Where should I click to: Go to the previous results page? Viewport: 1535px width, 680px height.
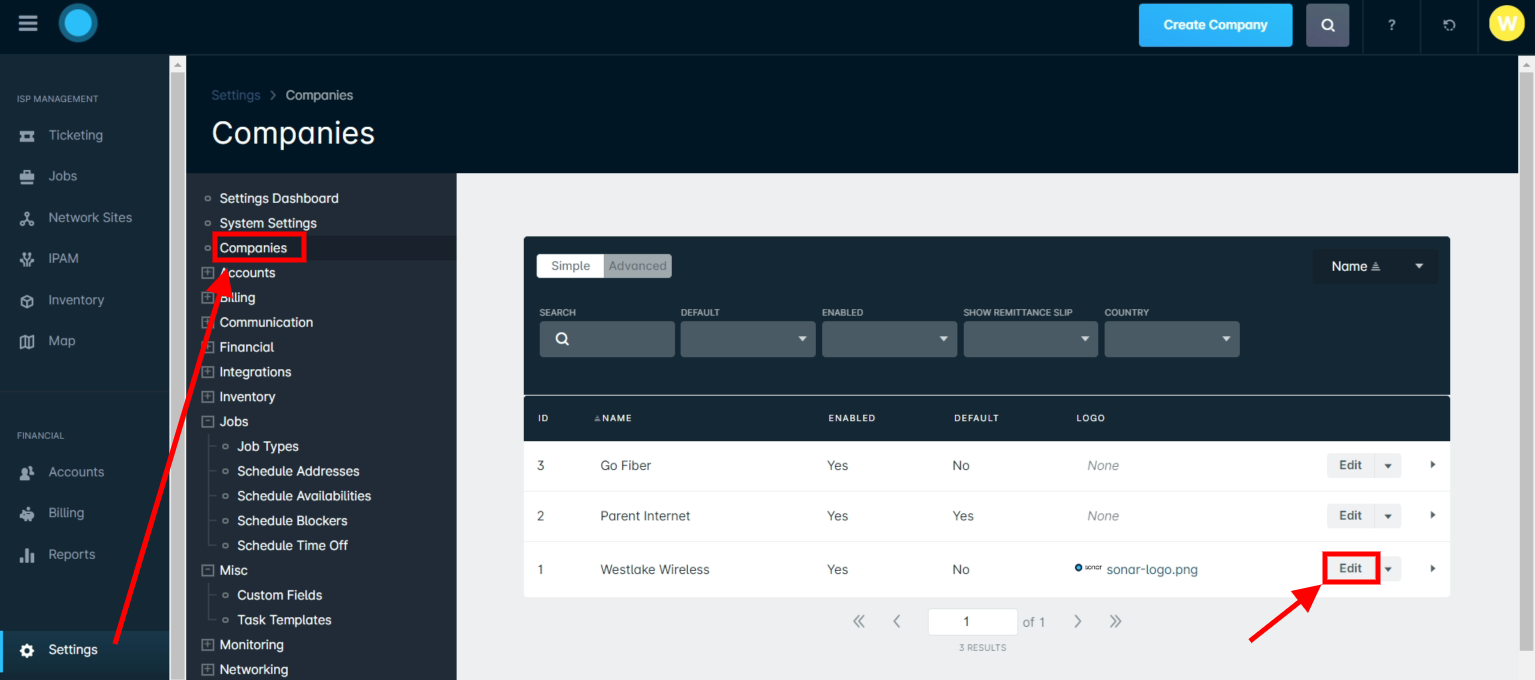click(897, 621)
